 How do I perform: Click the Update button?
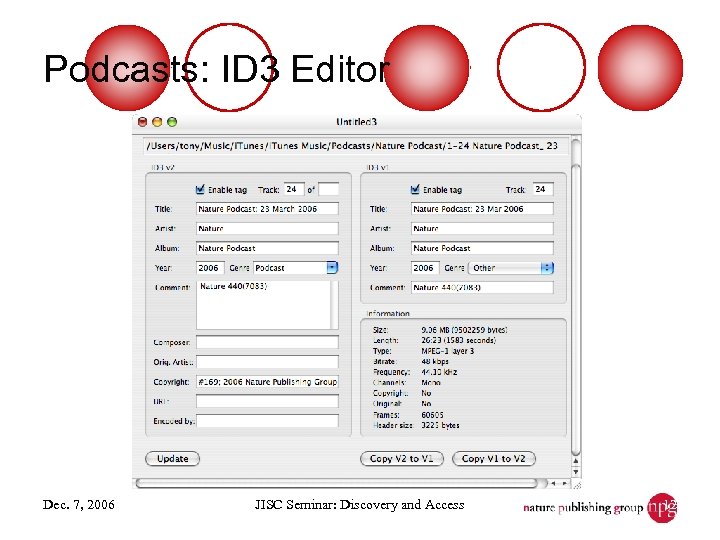pyautogui.click(x=173, y=458)
